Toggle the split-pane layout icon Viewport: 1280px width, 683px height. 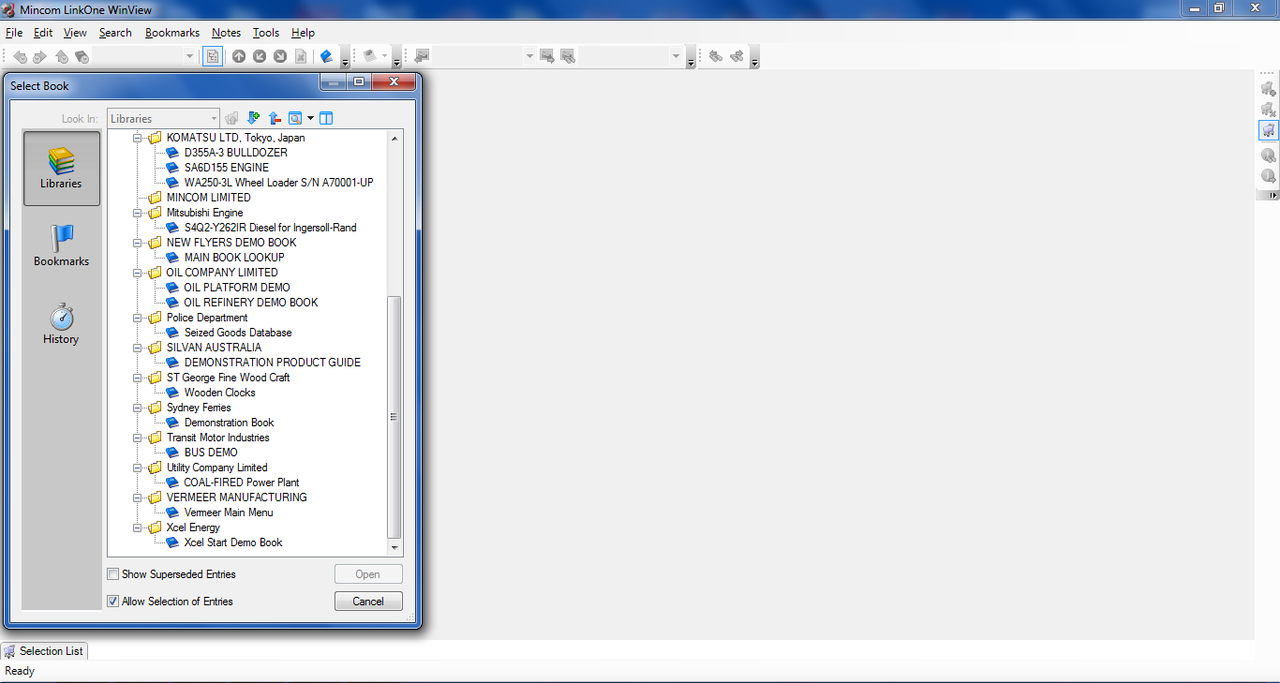pos(326,118)
